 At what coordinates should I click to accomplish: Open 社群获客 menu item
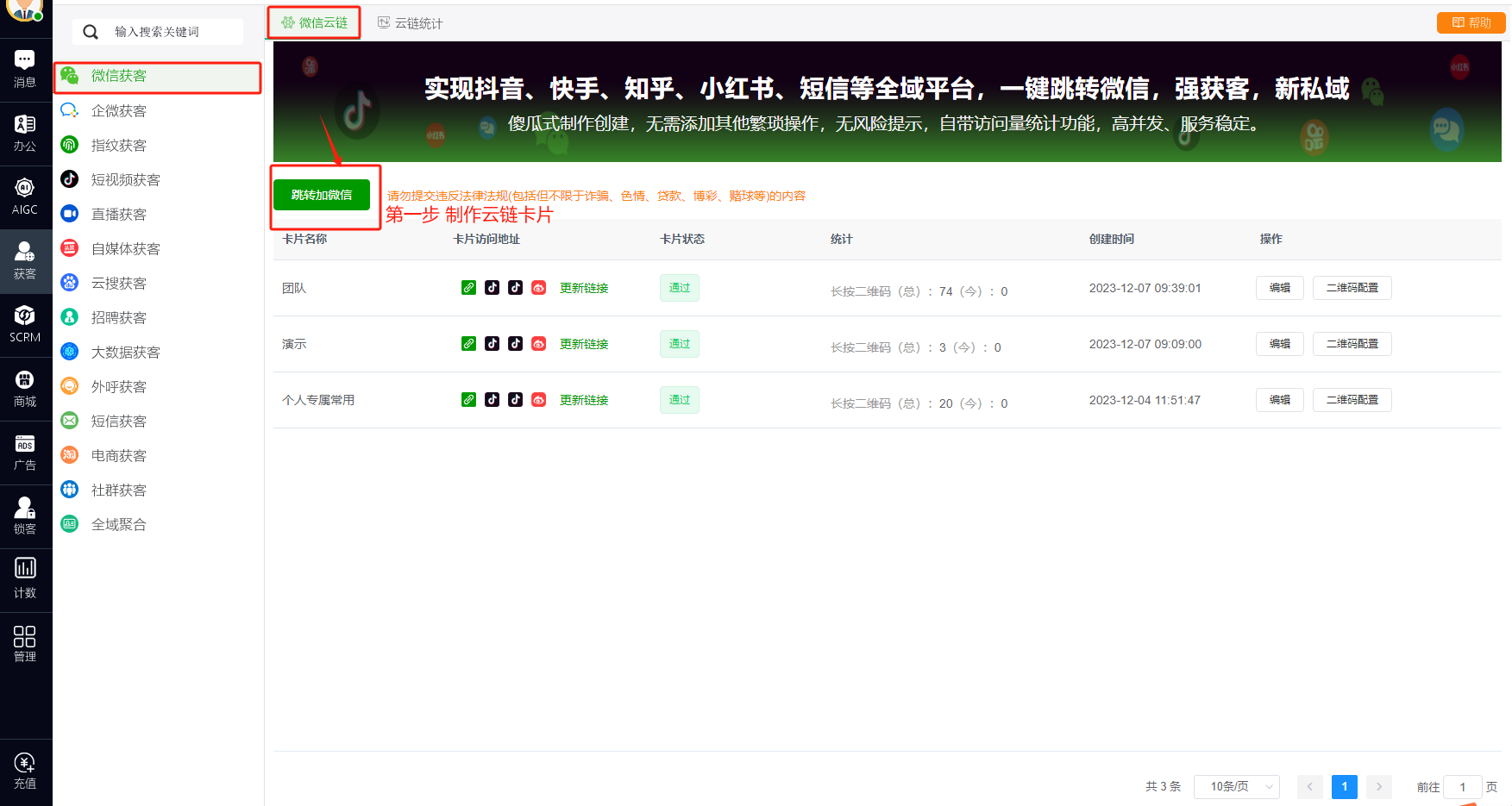coord(158,490)
